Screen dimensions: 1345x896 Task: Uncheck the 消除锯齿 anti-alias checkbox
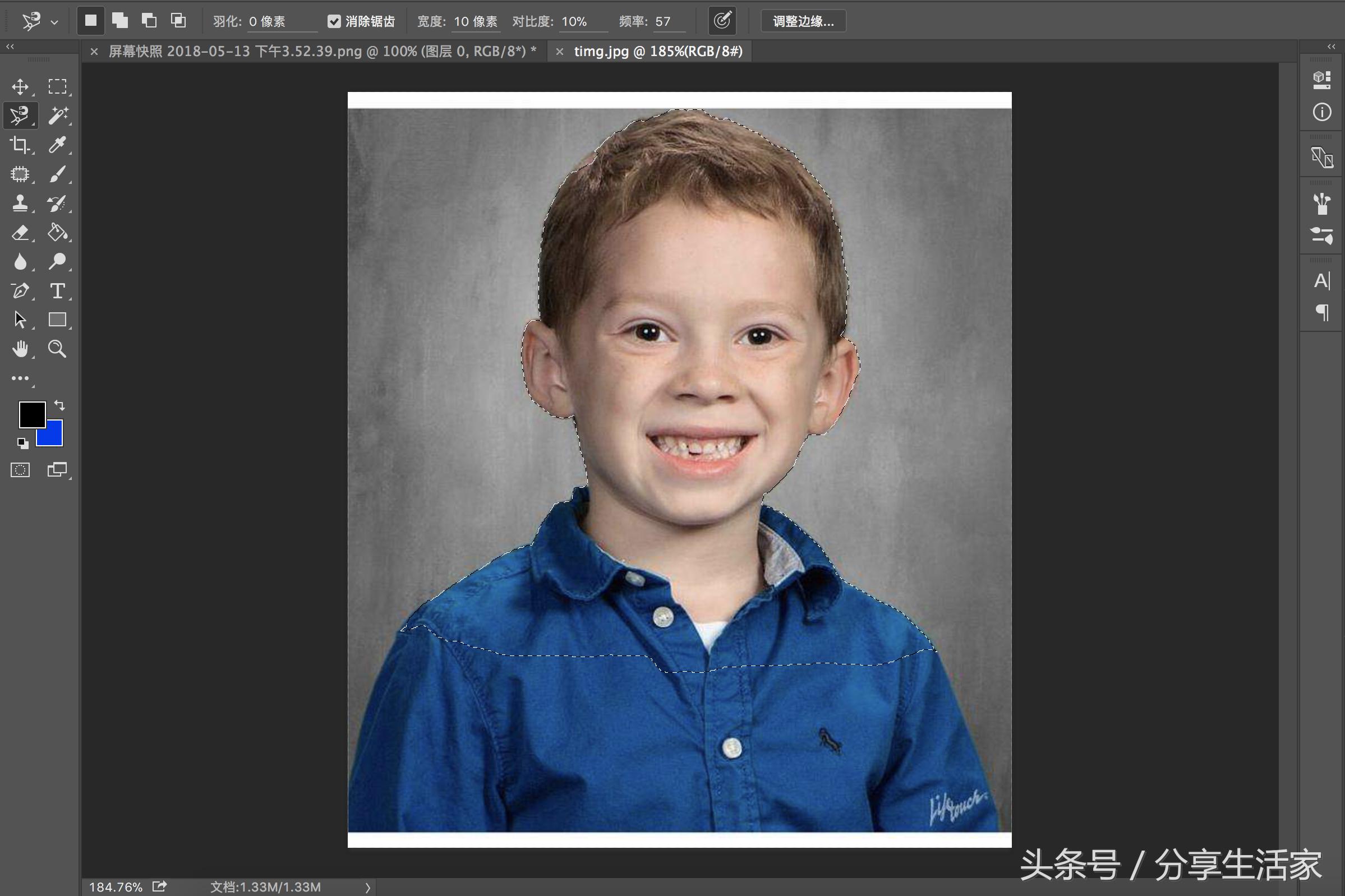334,22
